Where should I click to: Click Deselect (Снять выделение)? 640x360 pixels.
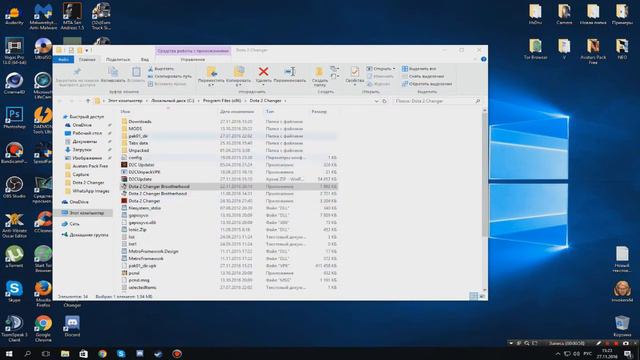423,76
